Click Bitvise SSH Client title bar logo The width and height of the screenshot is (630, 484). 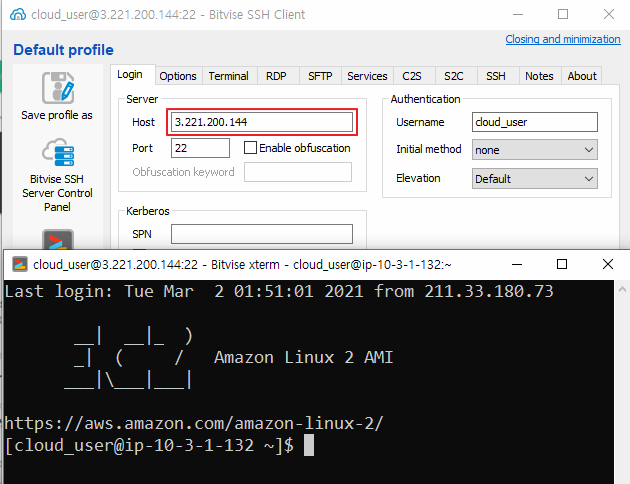(18, 14)
